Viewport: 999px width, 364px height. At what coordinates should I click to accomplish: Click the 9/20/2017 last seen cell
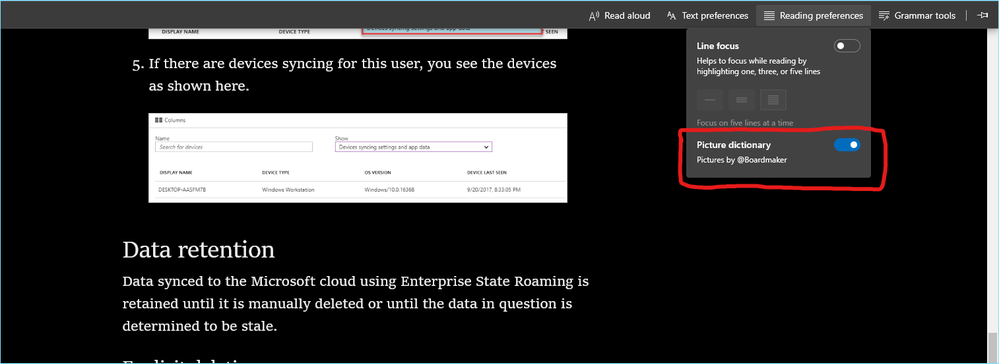494,190
